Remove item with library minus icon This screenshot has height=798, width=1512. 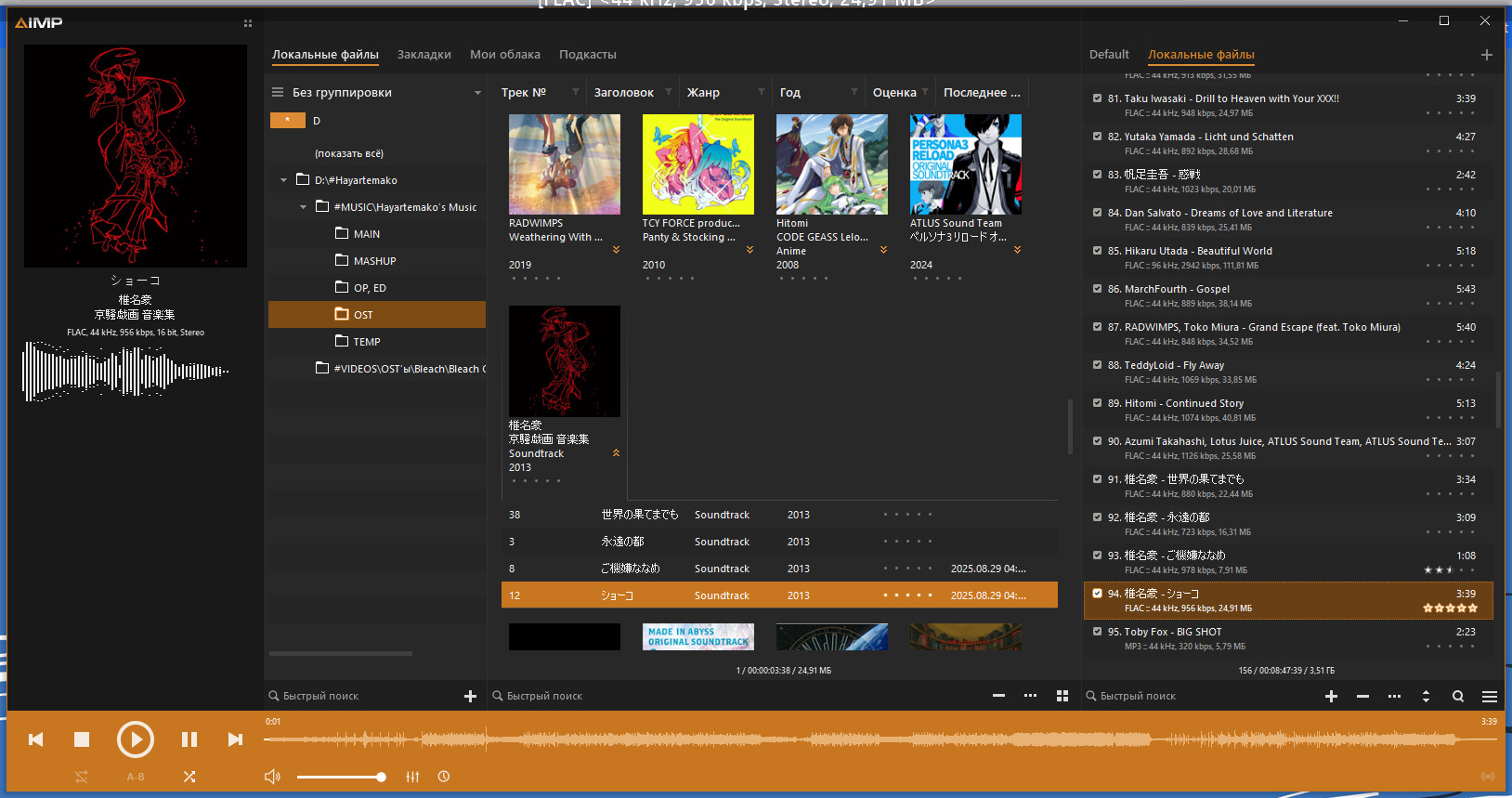[998, 696]
